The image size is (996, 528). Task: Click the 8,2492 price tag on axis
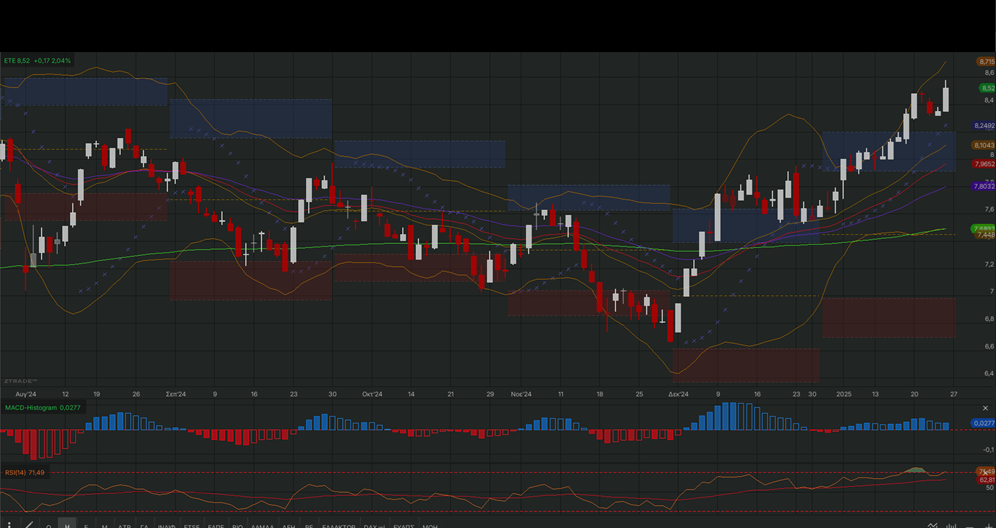click(984, 126)
